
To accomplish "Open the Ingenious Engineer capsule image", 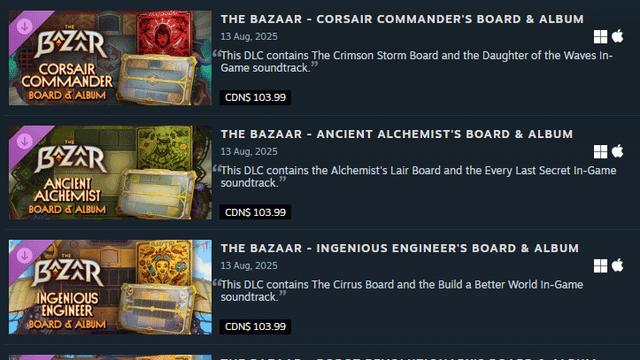I will (x=110, y=287).
